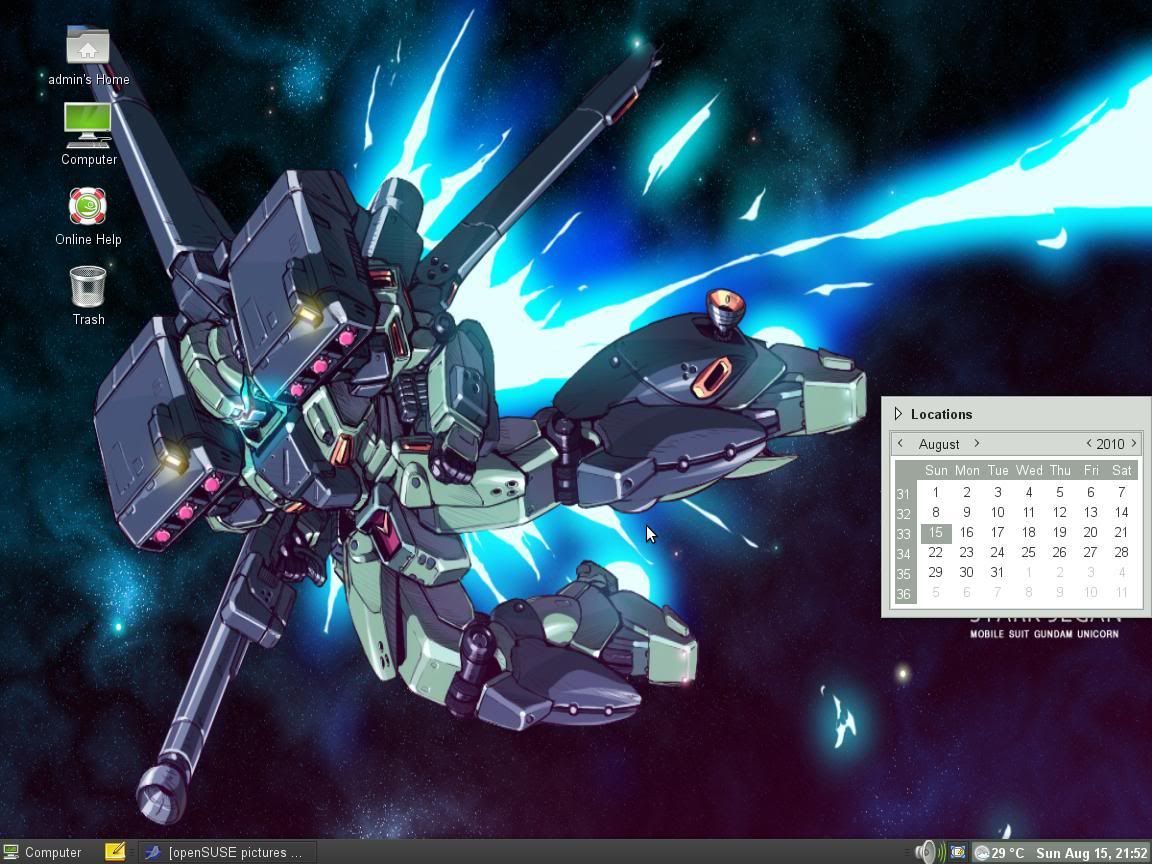
Task: Toggle the clock showing Sun Aug 15, 21:52
Action: (x=1092, y=853)
